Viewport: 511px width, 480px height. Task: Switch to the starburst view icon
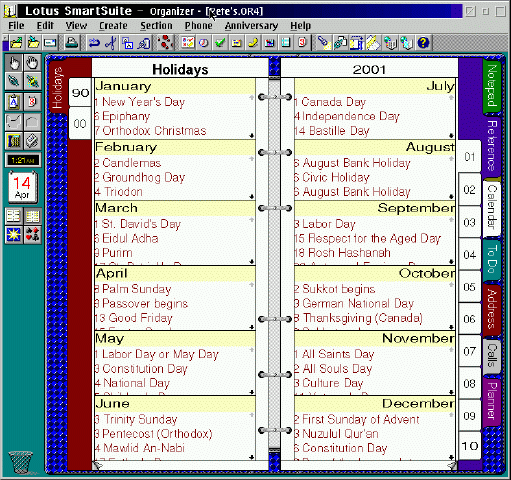point(14,235)
